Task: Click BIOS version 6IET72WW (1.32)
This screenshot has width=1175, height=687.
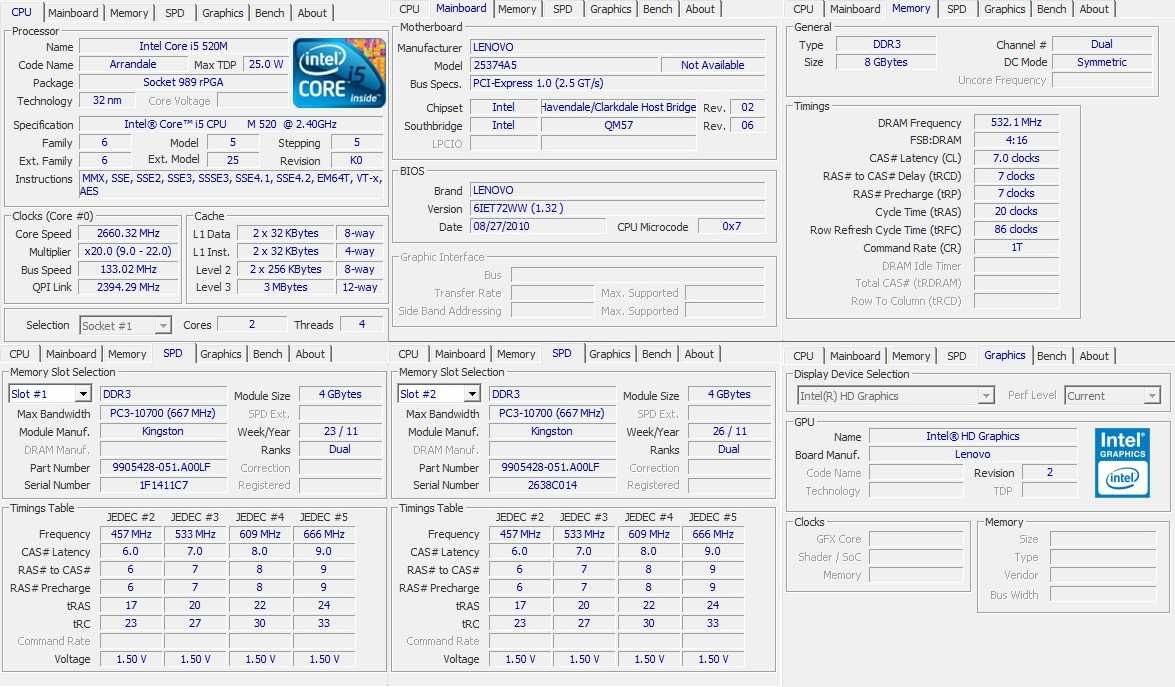Action: 617,208
